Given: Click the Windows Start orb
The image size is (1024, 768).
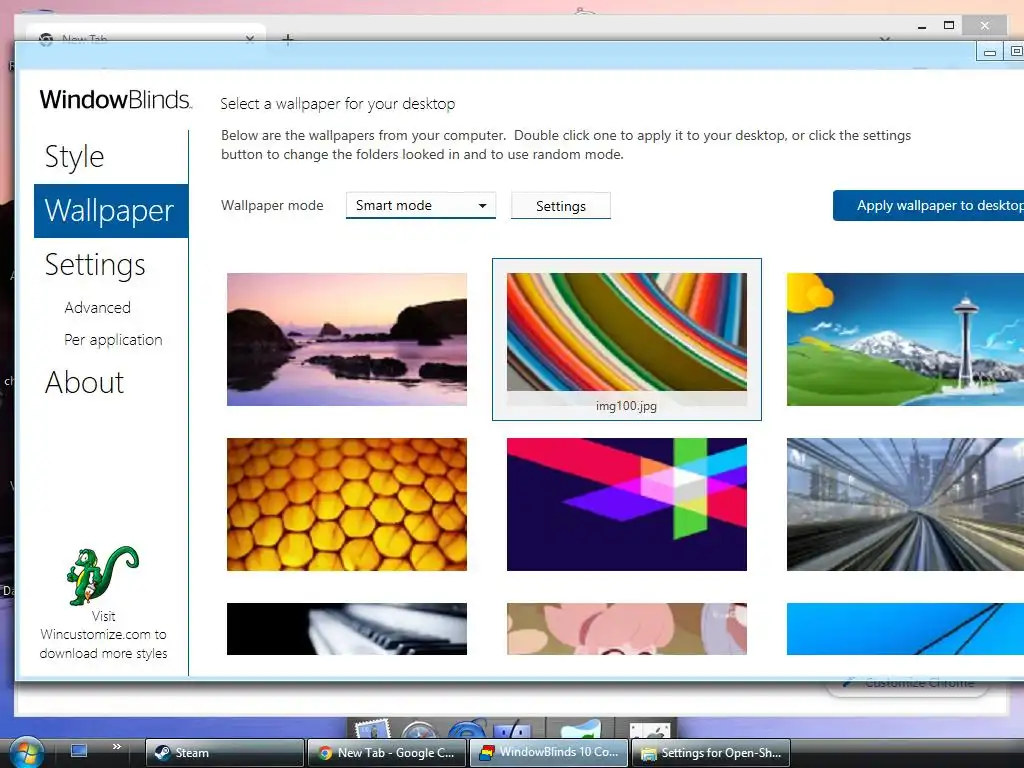Looking at the screenshot, I should click(x=26, y=752).
